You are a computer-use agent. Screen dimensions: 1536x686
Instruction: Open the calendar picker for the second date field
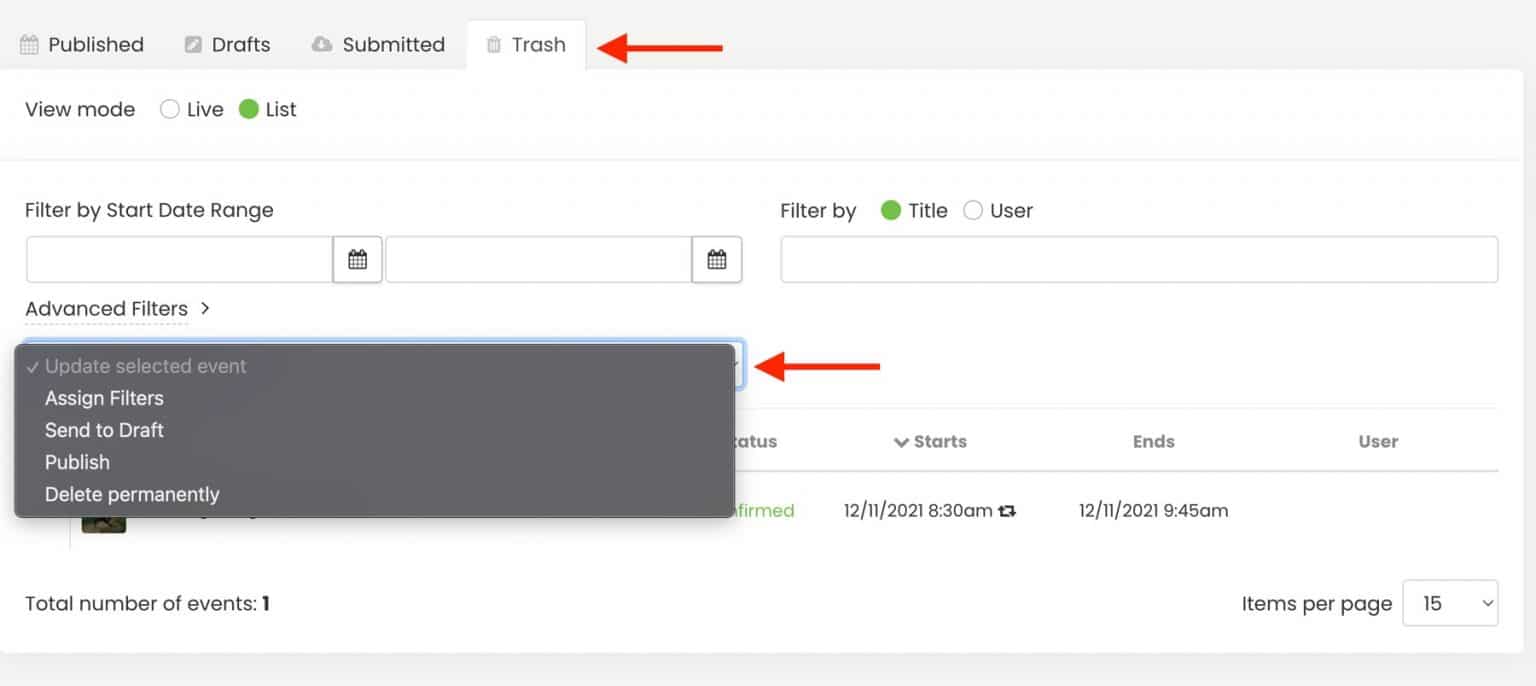716,258
